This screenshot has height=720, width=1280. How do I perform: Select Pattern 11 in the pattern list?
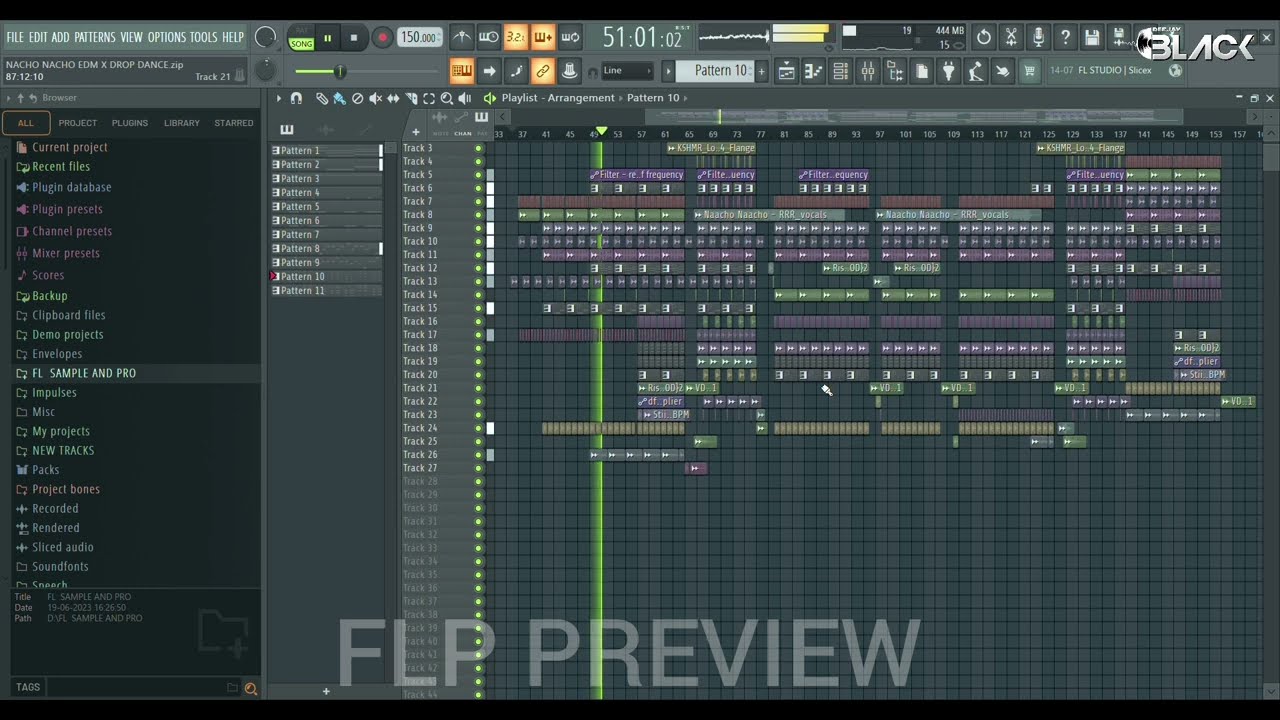(326, 290)
